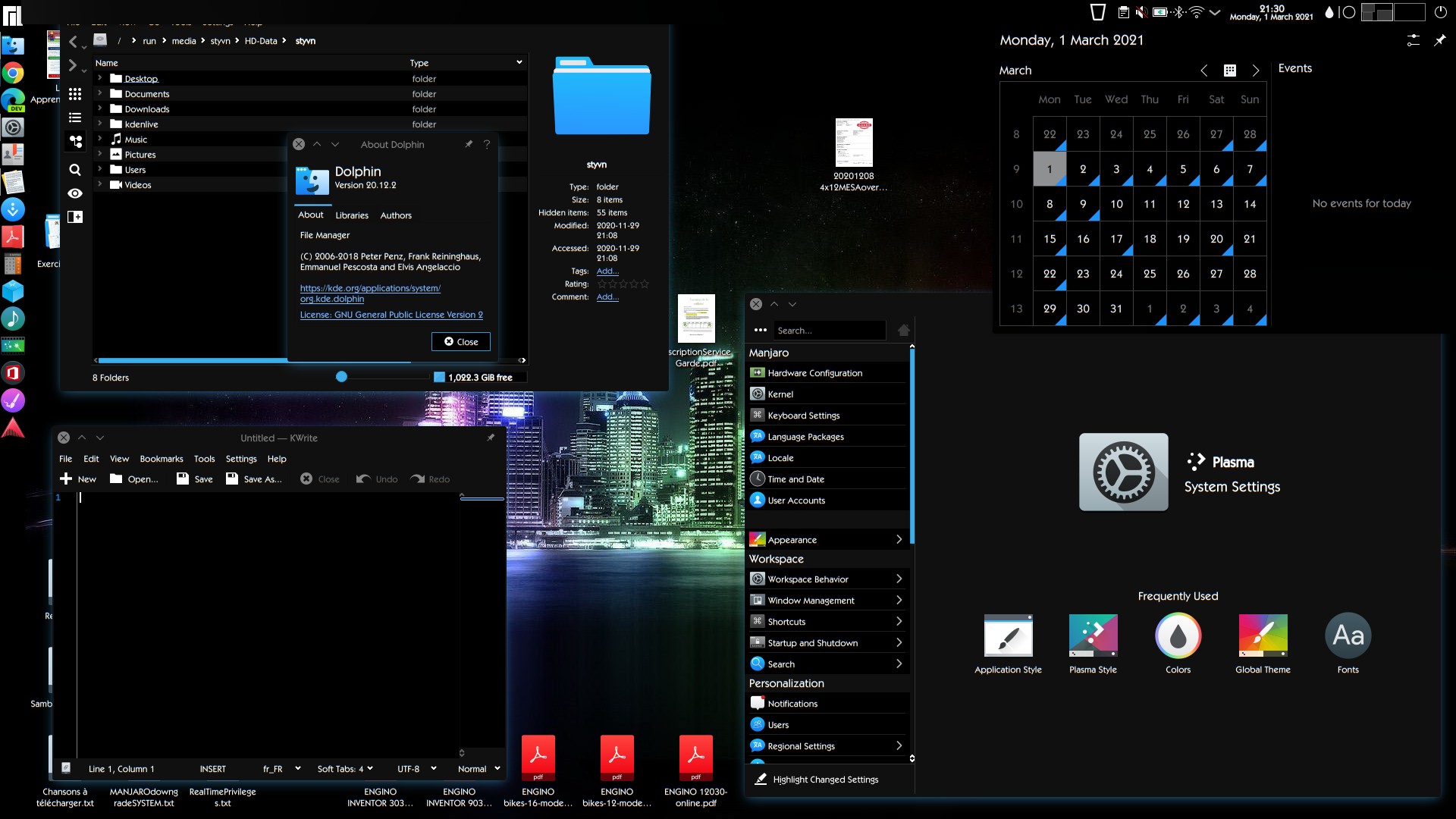Click Save As... in KWrite toolbar
The width and height of the screenshot is (1456, 819).
[x=254, y=479]
